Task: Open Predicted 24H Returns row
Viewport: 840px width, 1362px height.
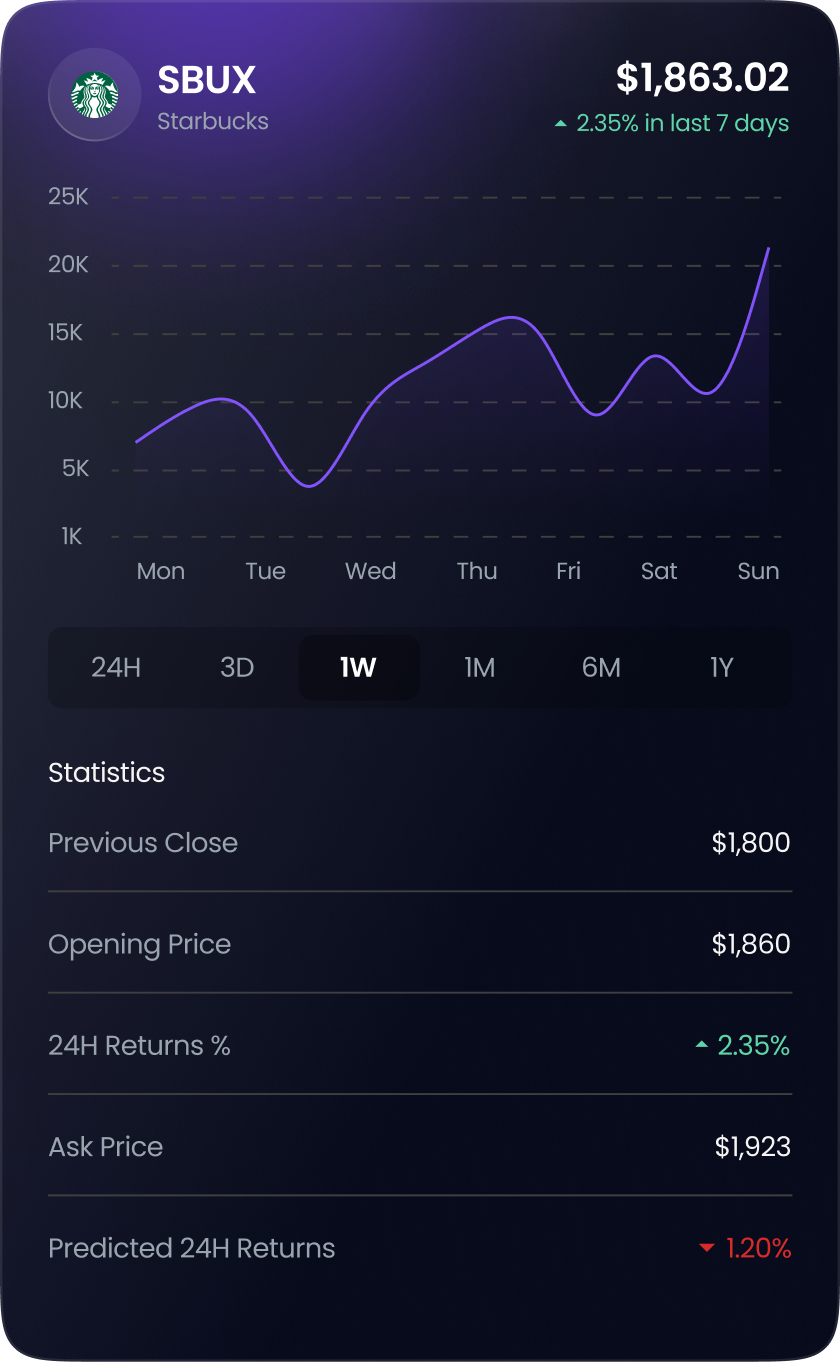Action: click(420, 1248)
